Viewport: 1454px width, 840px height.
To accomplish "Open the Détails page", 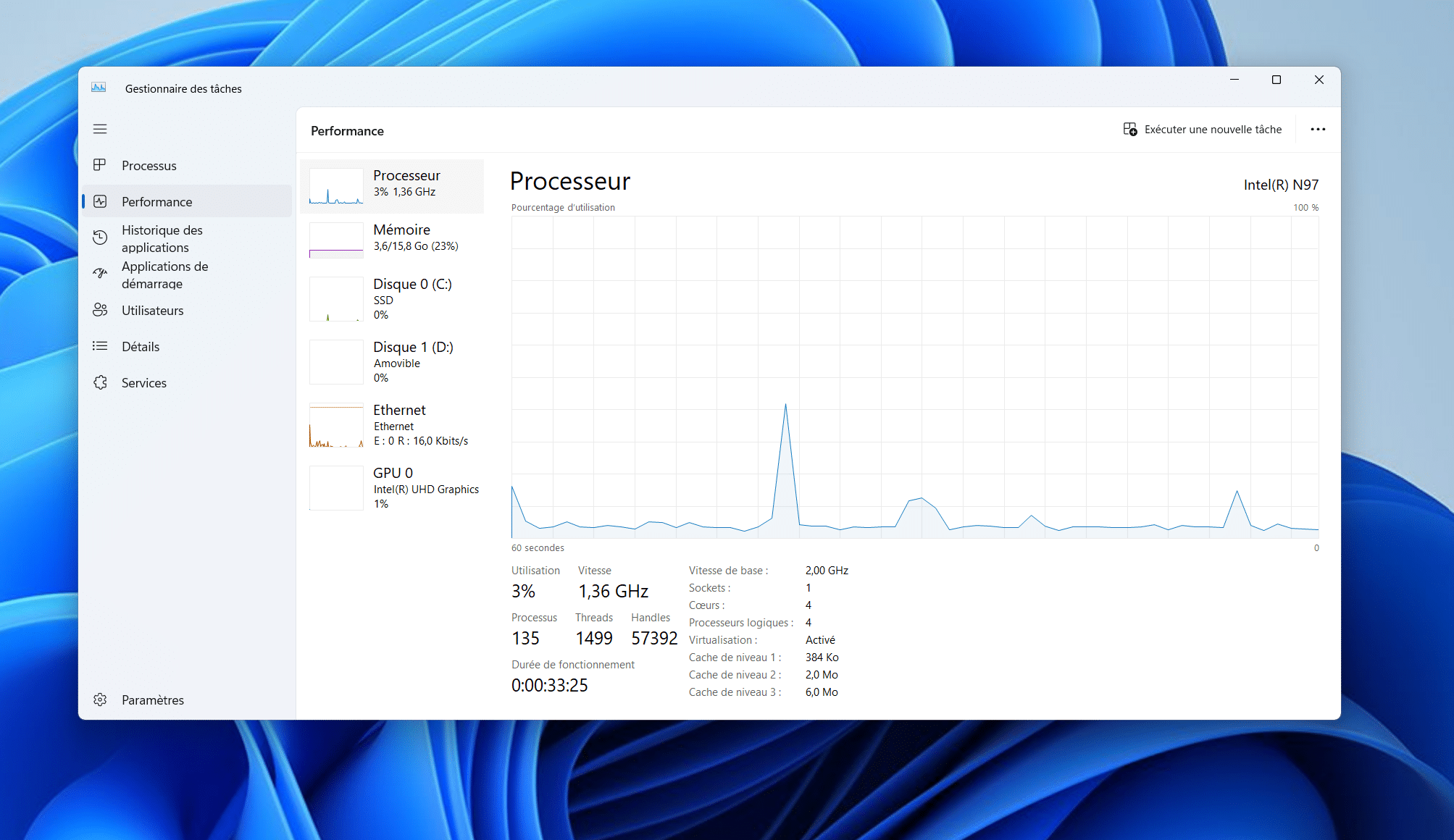I will pyautogui.click(x=187, y=346).
